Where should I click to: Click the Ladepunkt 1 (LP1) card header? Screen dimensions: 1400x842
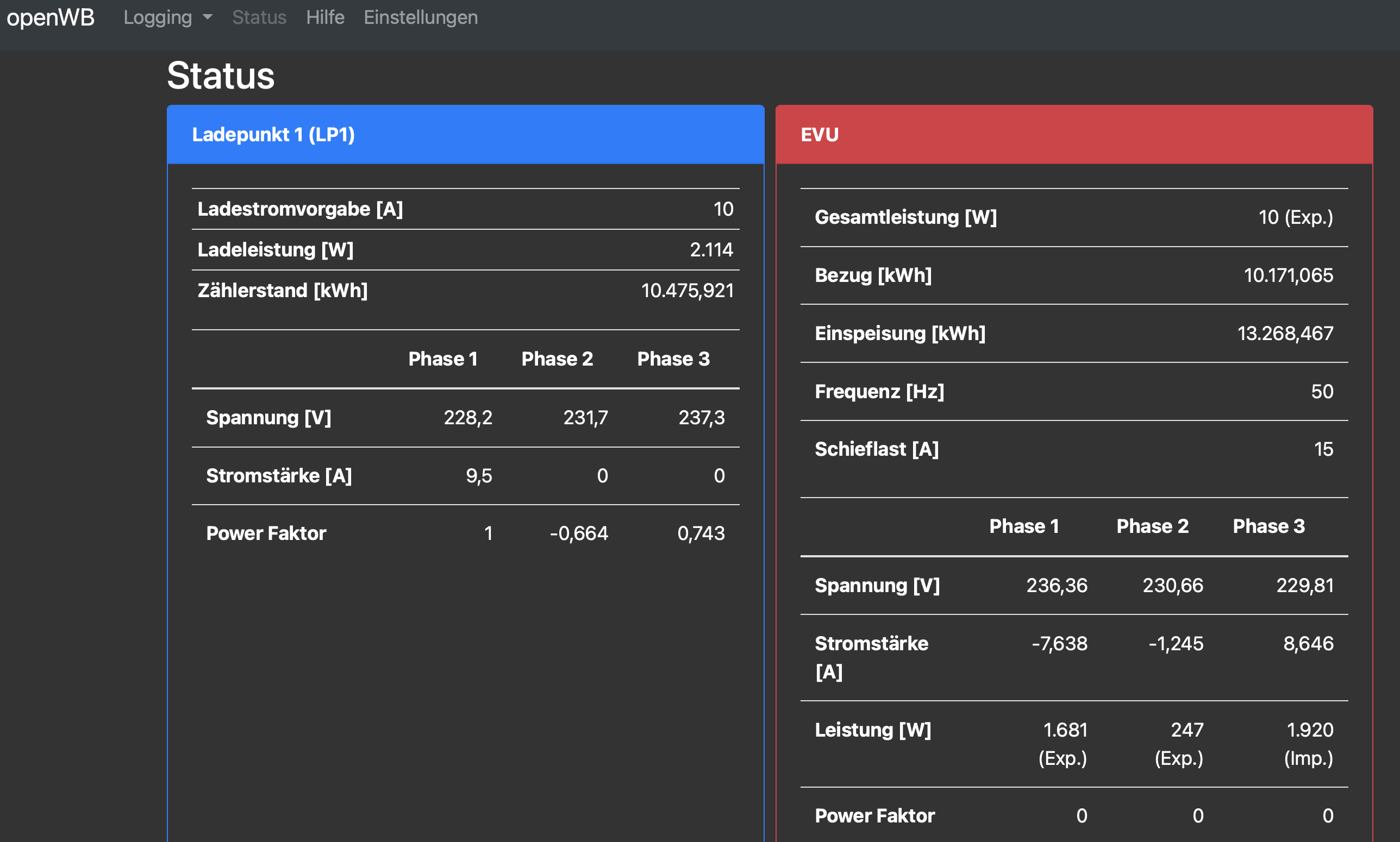tap(273, 135)
